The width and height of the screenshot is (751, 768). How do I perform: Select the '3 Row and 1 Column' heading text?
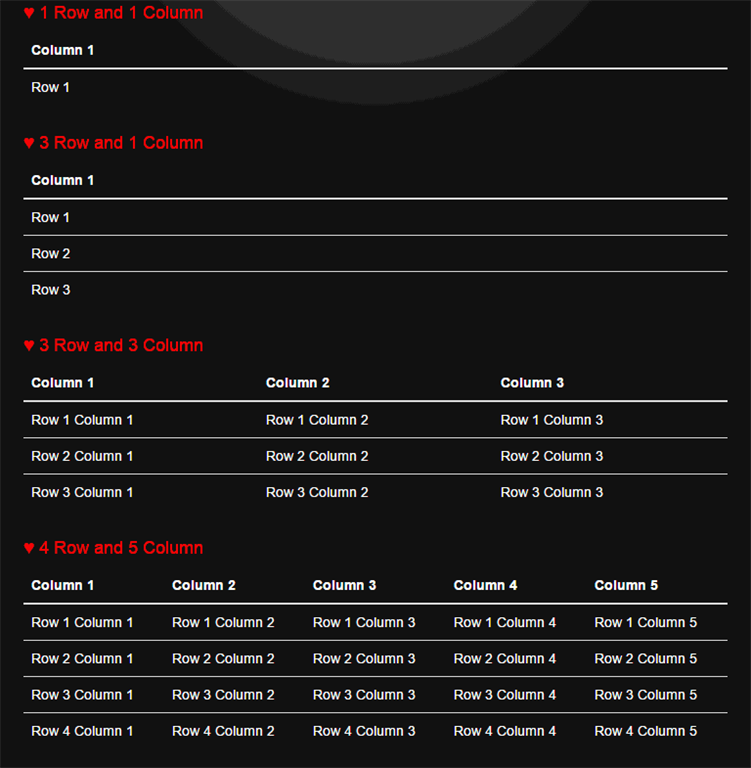click(121, 143)
